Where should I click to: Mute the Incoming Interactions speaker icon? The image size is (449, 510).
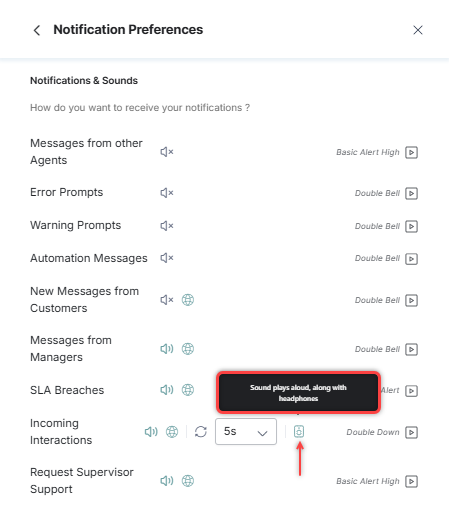pos(151,432)
